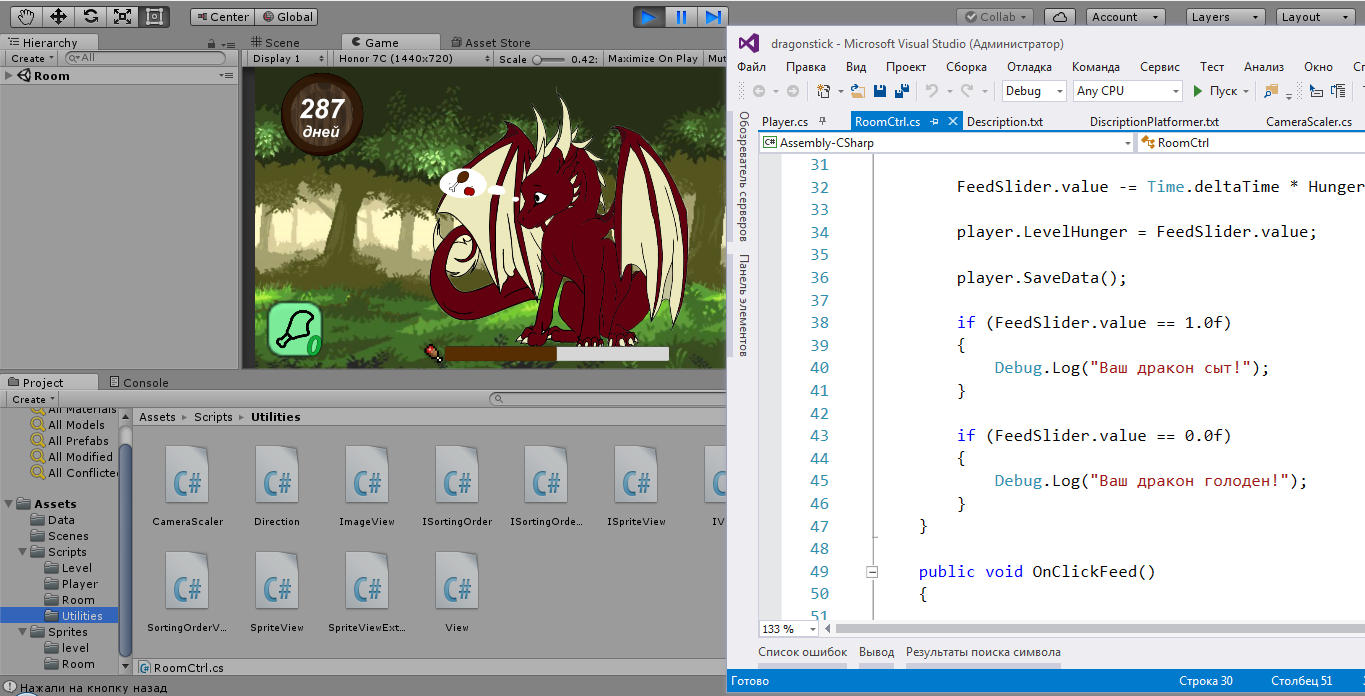Open the Any CPU platform dropdown

click(x=1126, y=91)
